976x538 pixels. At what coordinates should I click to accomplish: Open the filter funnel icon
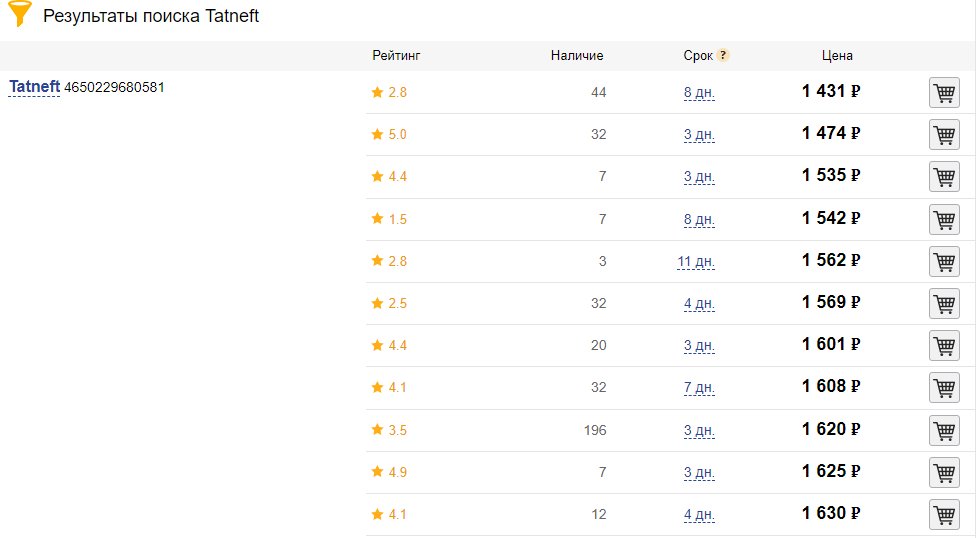click(x=20, y=13)
